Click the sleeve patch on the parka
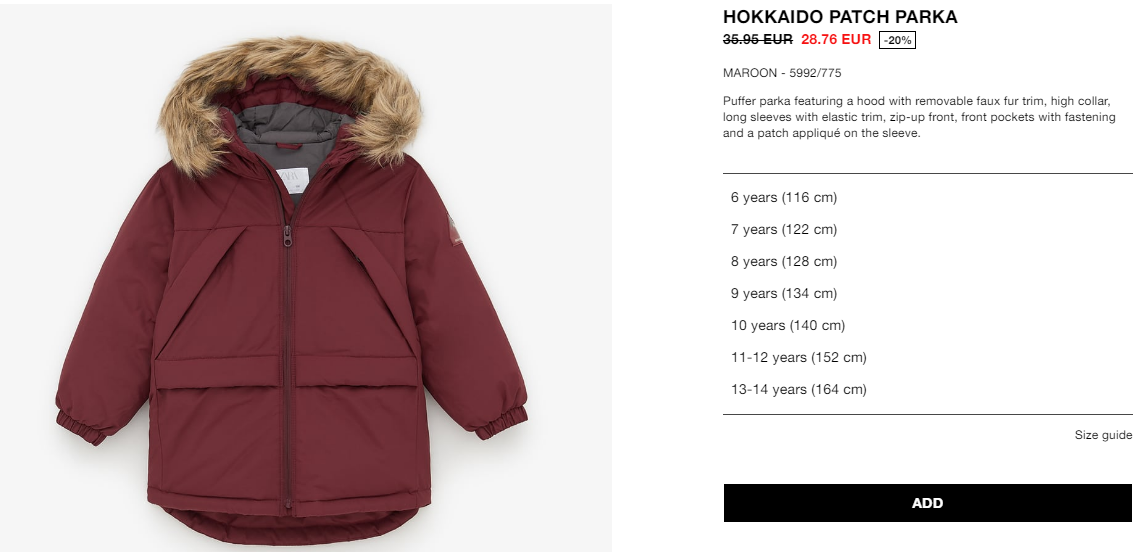The width and height of the screenshot is (1138, 552). 452,231
